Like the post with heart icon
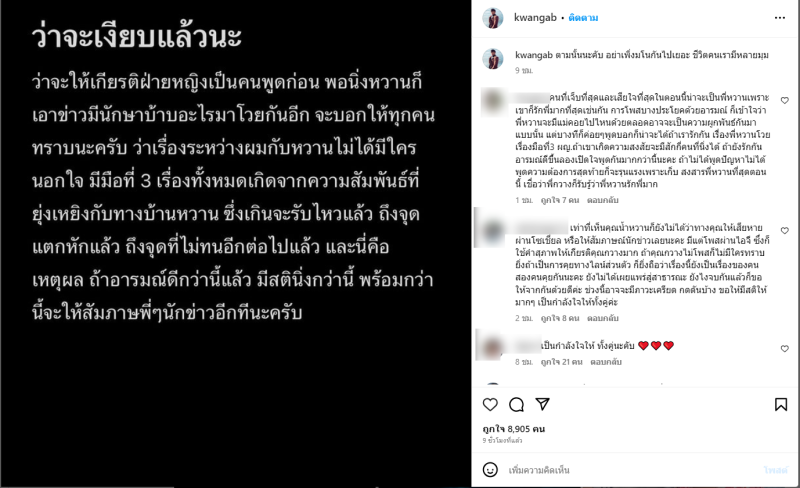The height and width of the screenshot is (488, 800). (490, 405)
